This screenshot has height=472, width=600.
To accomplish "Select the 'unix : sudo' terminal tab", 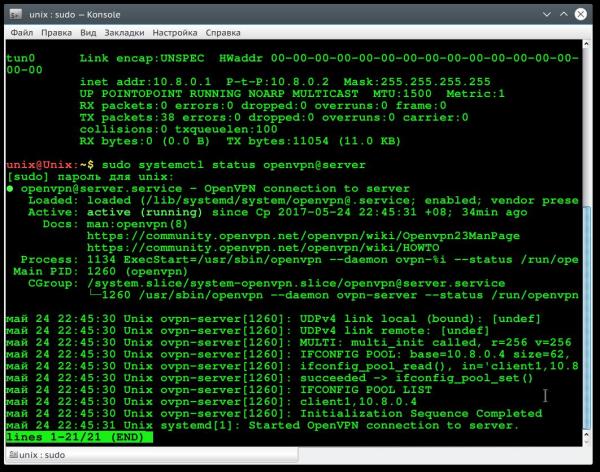I will point(152,455).
